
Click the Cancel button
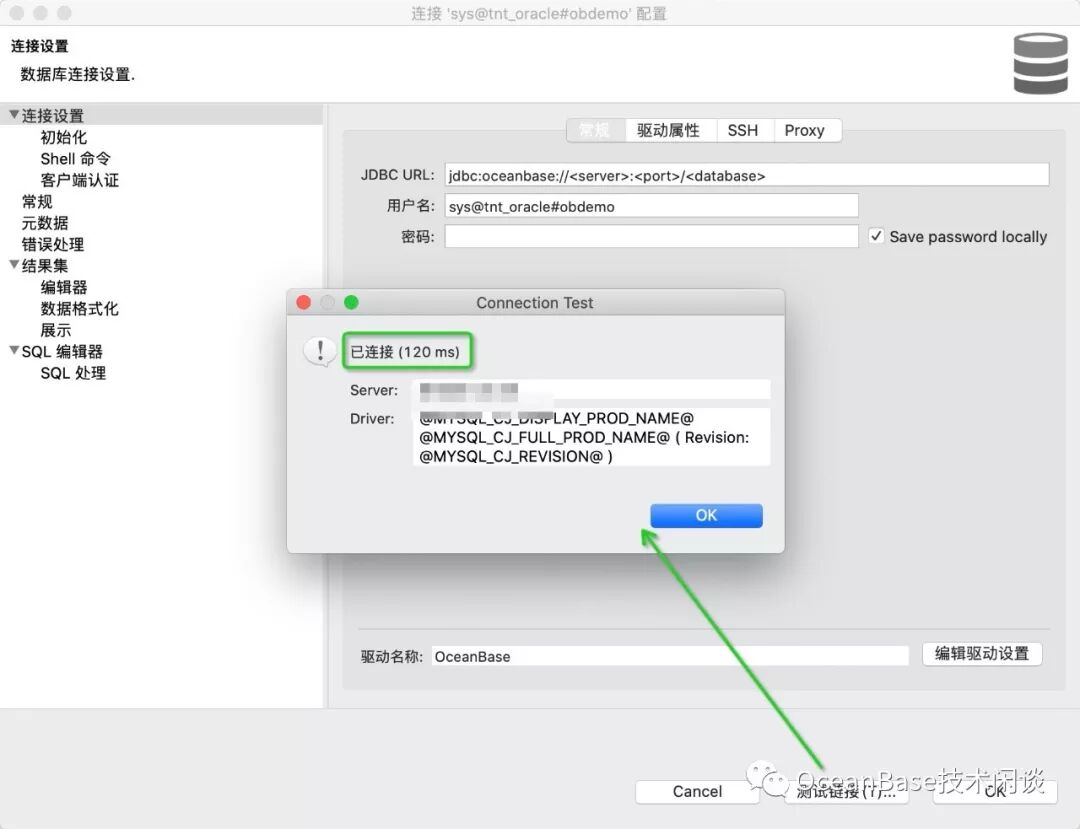[x=697, y=791]
